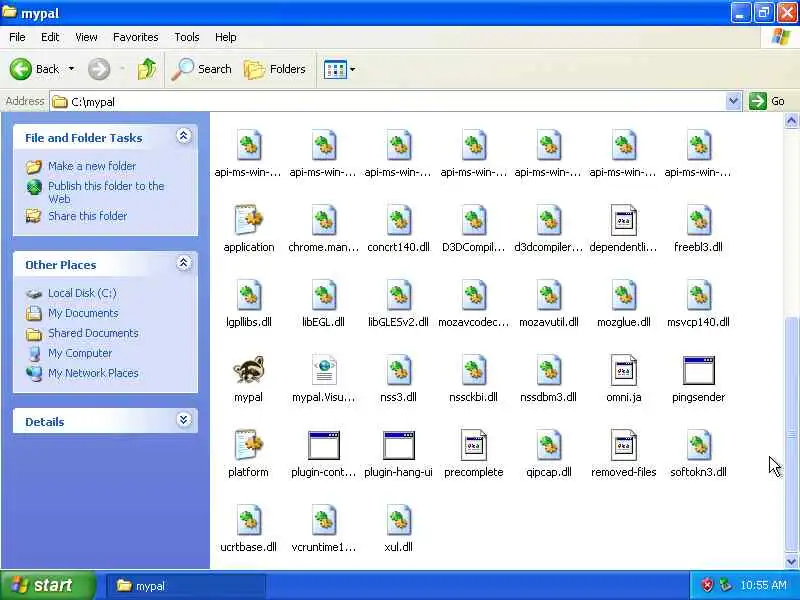
Task: Select the mozavutil.dll file icon
Action: pos(548,295)
